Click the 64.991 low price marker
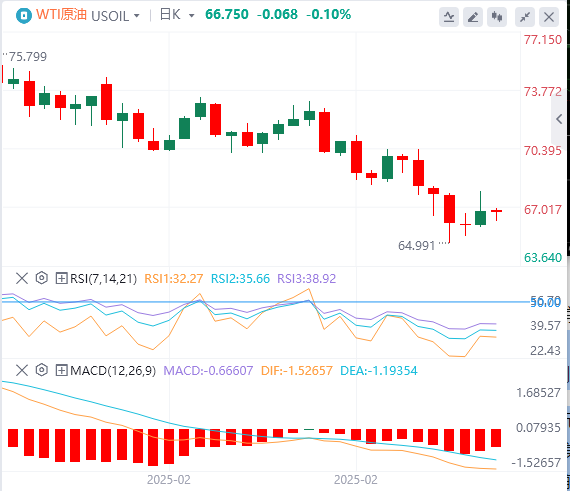This screenshot has width=570, height=491. coord(417,246)
